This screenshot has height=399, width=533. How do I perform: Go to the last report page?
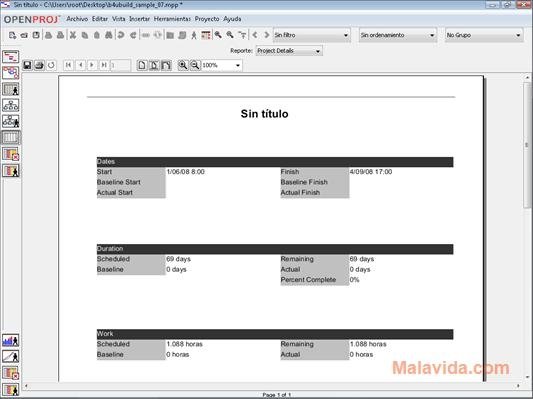pyautogui.click(x=104, y=65)
